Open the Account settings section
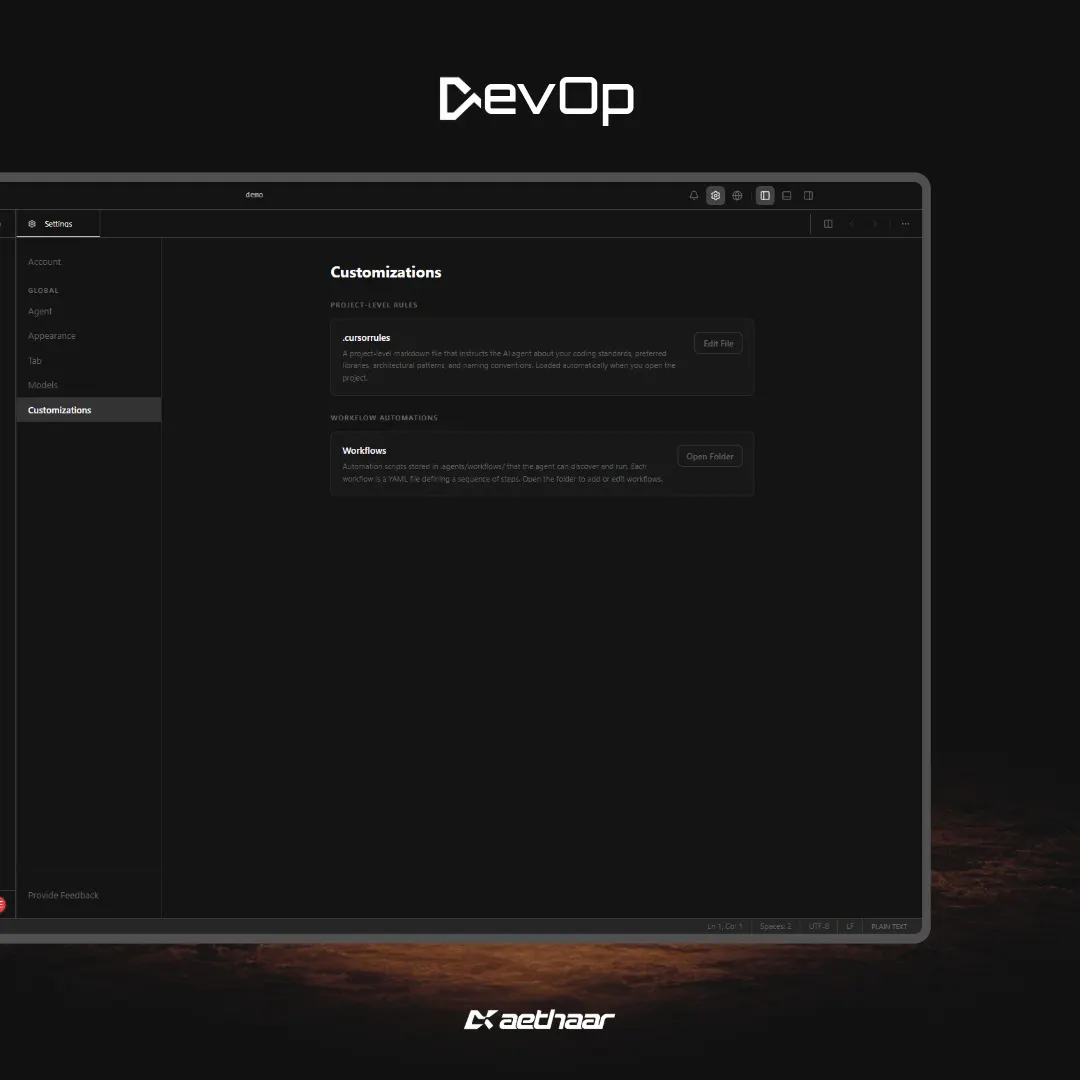 44,262
